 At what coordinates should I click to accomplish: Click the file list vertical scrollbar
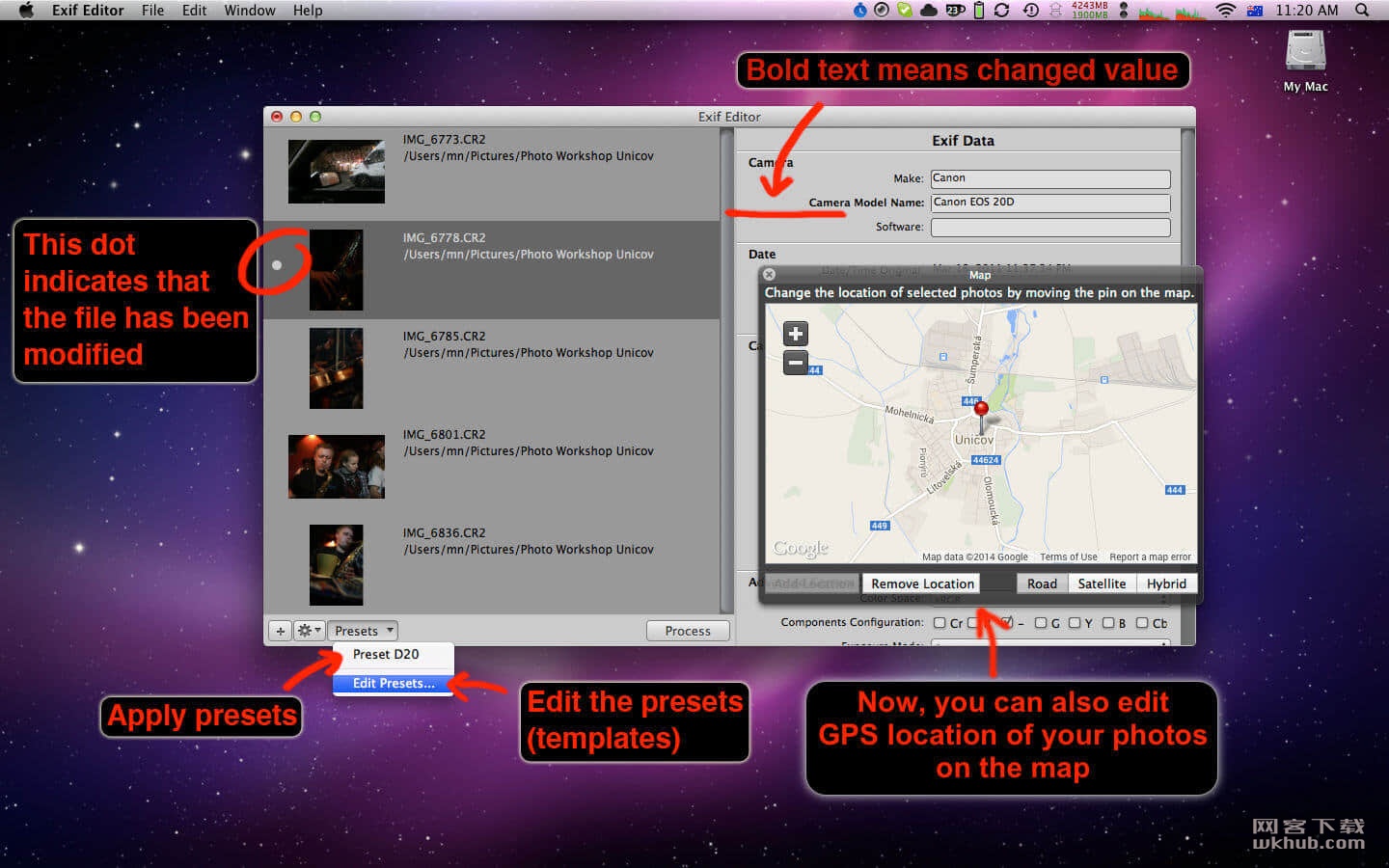[x=726, y=370]
